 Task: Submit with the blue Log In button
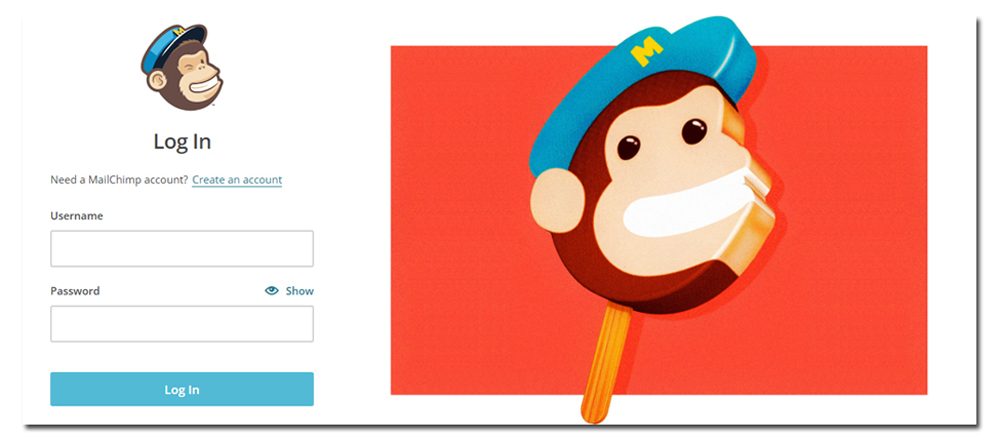(182, 389)
